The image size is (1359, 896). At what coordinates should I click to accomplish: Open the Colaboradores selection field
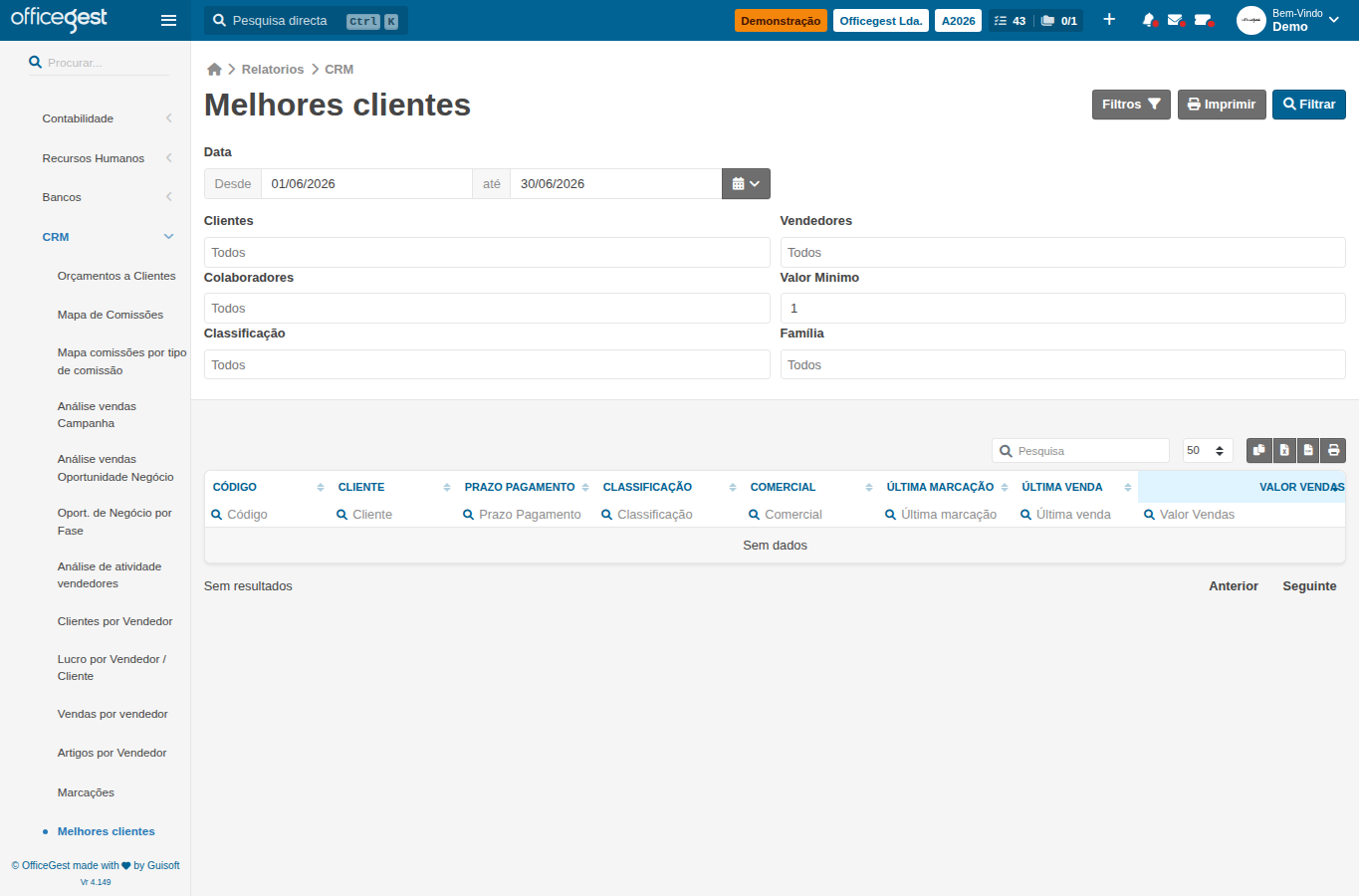tap(487, 308)
